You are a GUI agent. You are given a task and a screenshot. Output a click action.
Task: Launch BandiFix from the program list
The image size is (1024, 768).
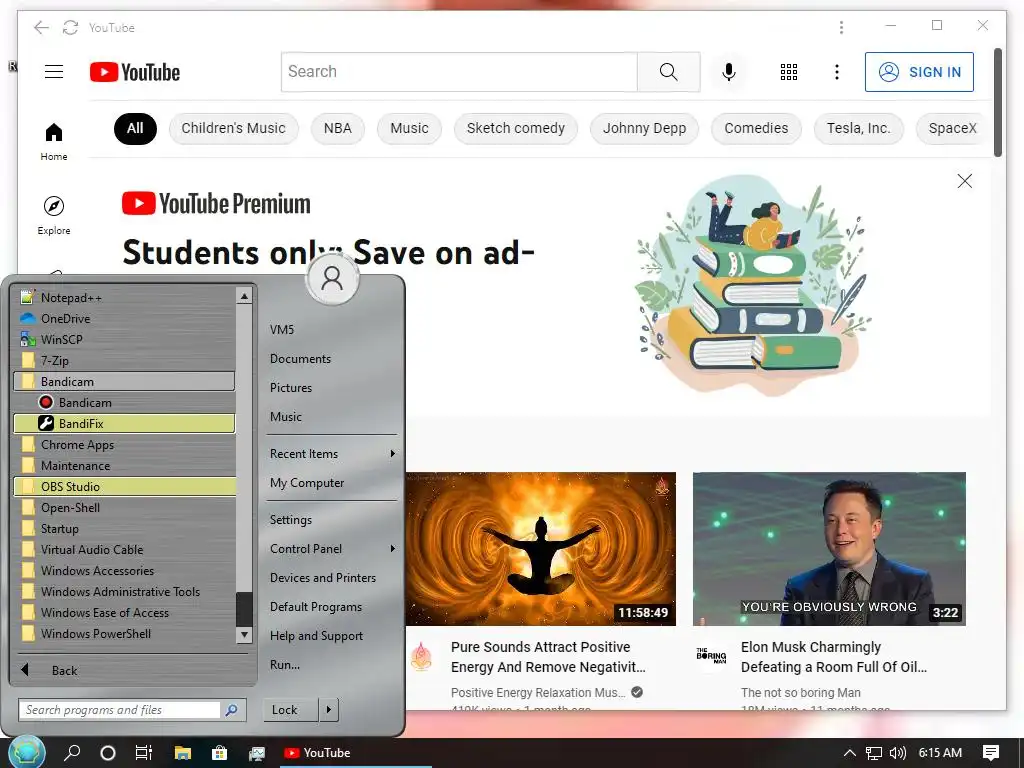coord(124,423)
